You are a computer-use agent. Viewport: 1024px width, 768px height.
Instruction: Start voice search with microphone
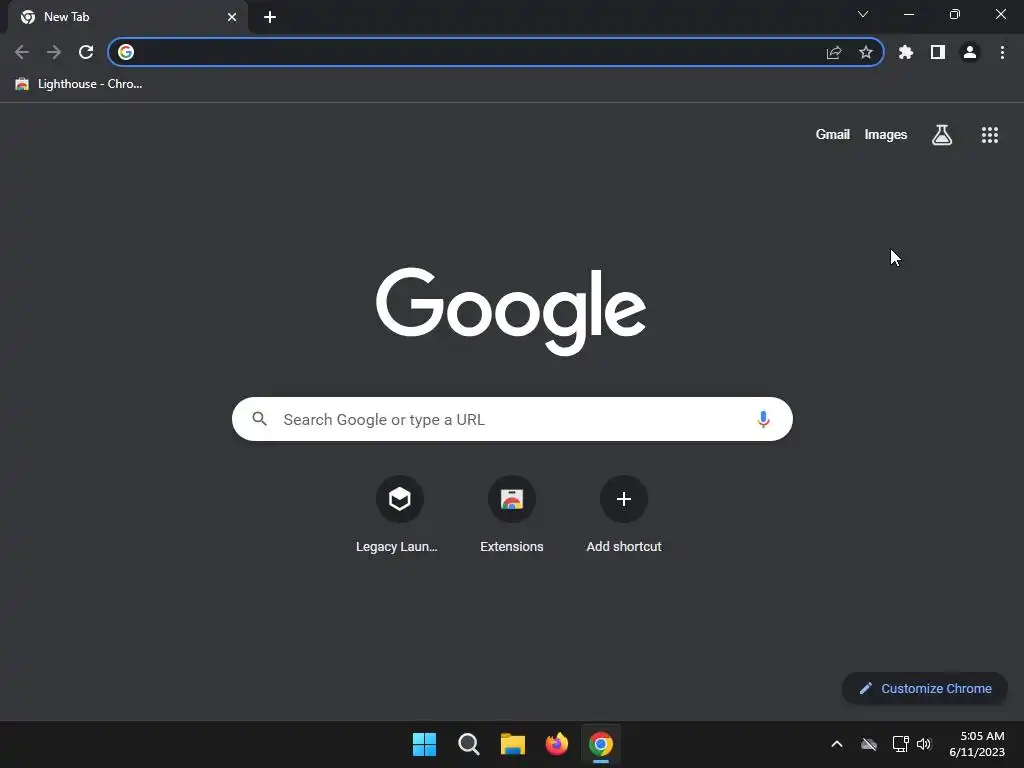[x=763, y=419]
